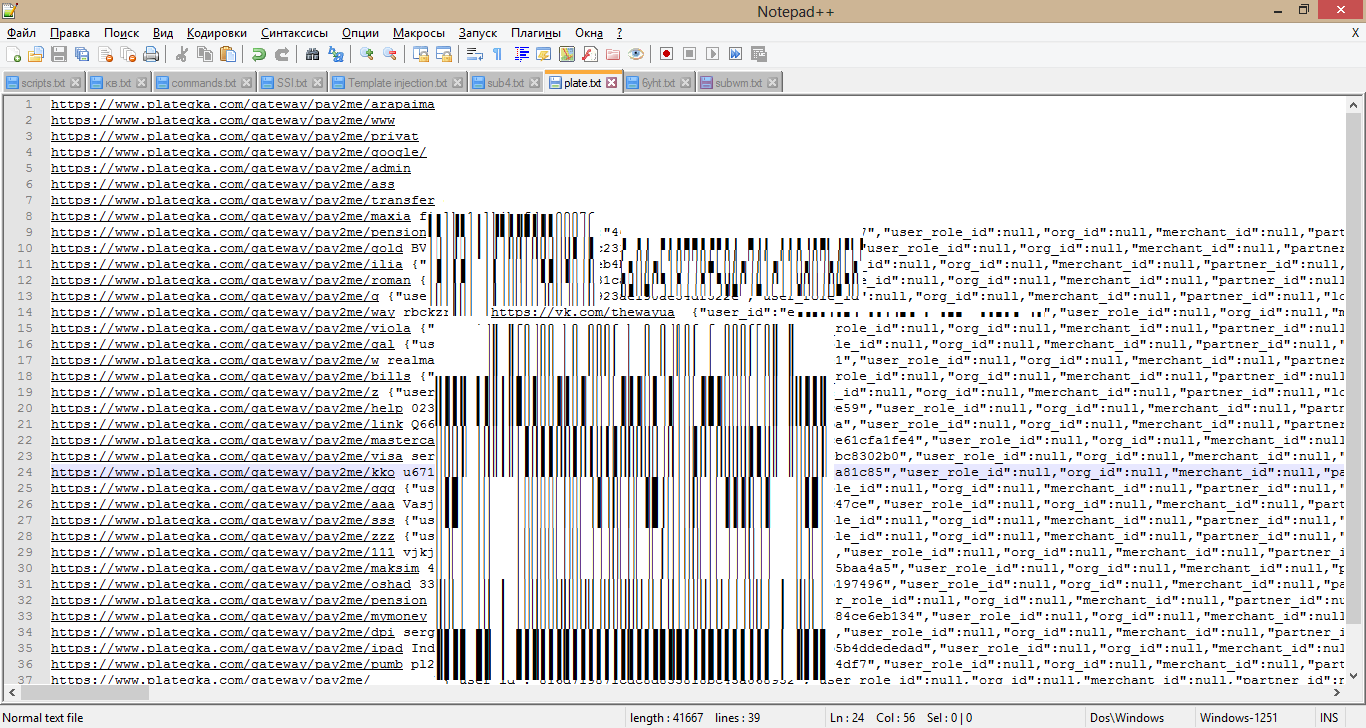The width and height of the screenshot is (1366, 728).
Task: Stop macro recording with the square button
Action: pos(690,54)
